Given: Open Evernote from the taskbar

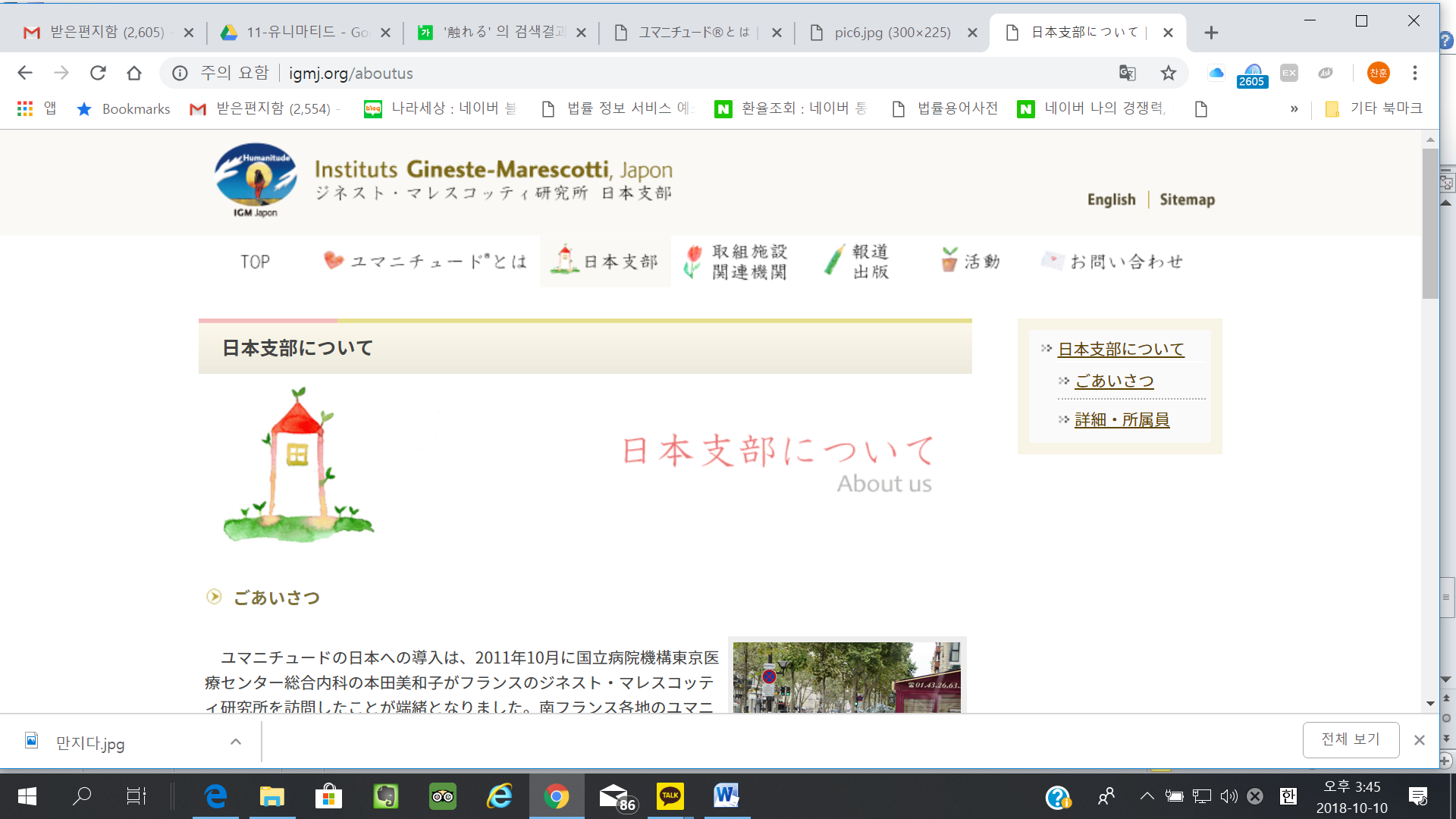Looking at the screenshot, I should pos(386,796).
